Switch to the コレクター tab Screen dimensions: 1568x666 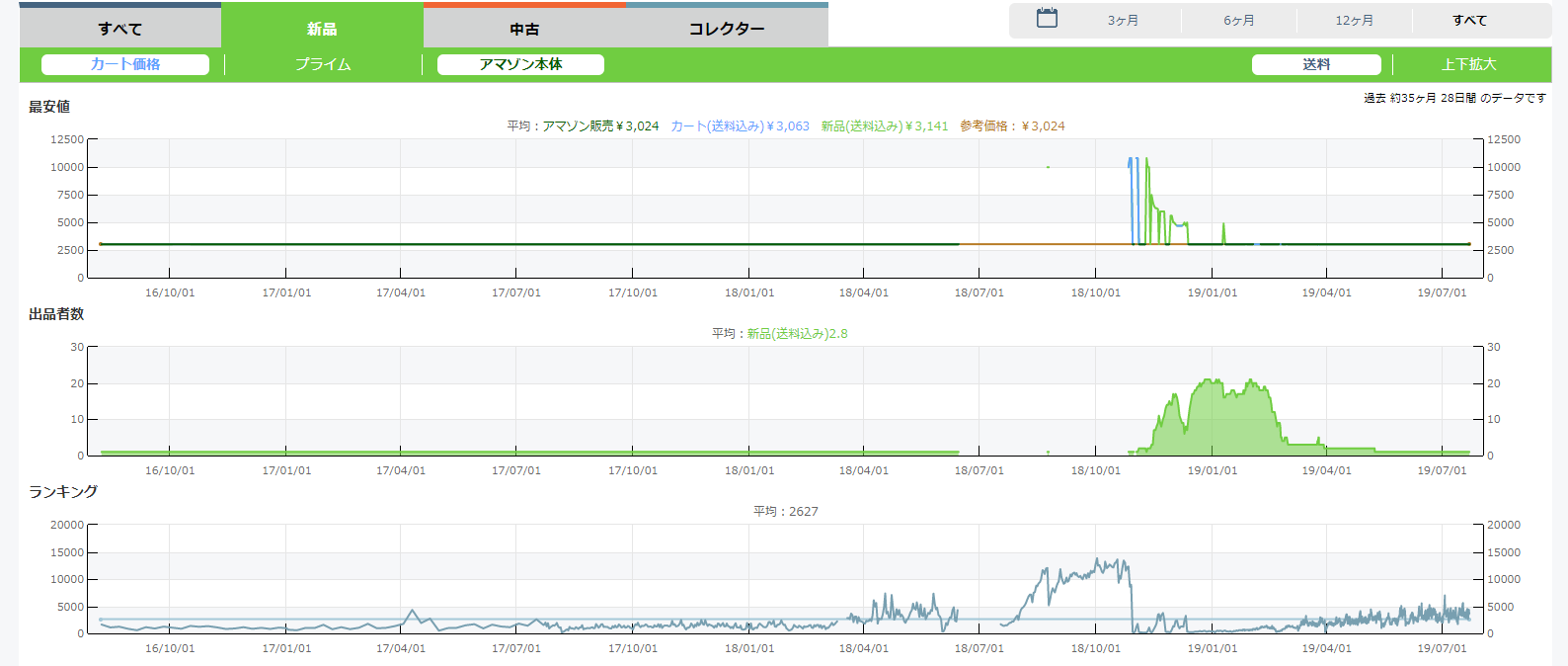pyautogui.click(x=727, y=29)
